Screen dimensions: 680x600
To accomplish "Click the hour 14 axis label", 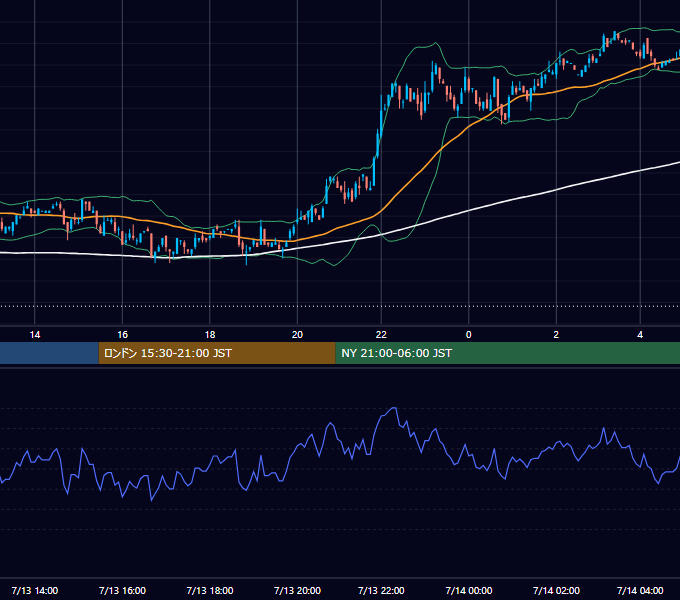I will (x=35, y=334).
